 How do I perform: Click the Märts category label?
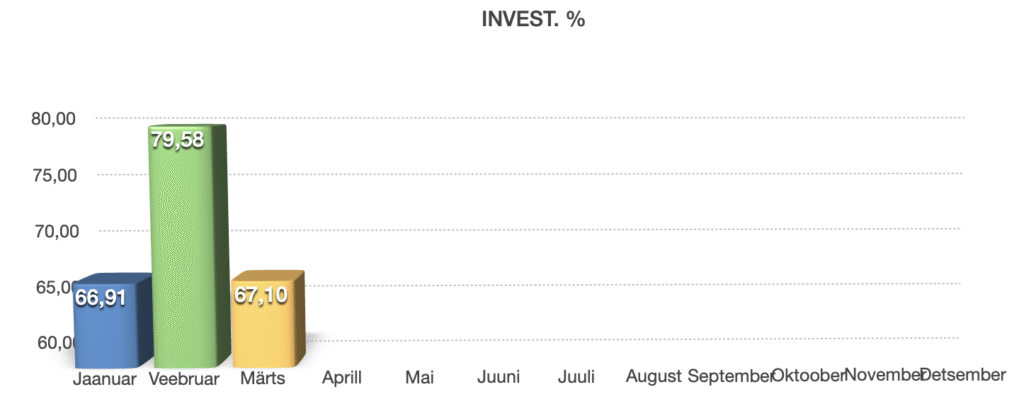click(263, 378)
